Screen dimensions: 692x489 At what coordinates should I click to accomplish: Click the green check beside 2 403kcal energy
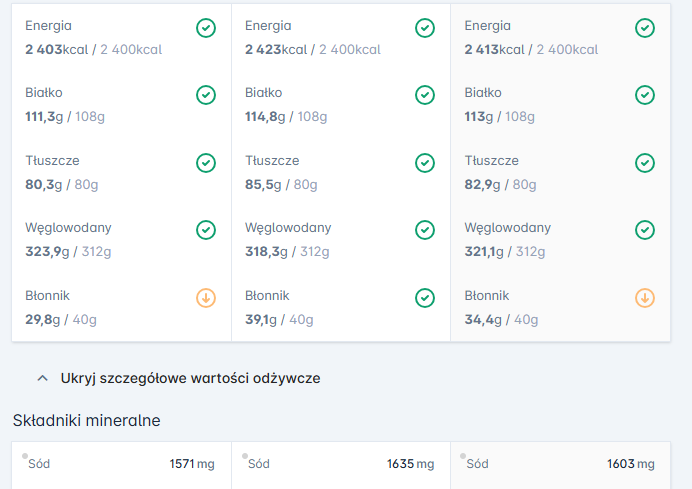click(x=205, y=28)
